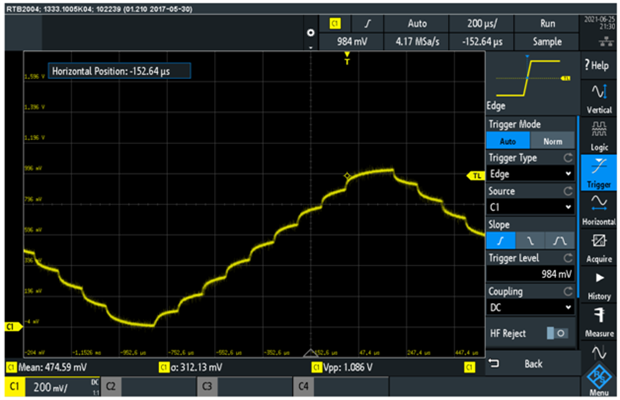Click the TL trigger level marker
The image size is (620, 400).
476,175
